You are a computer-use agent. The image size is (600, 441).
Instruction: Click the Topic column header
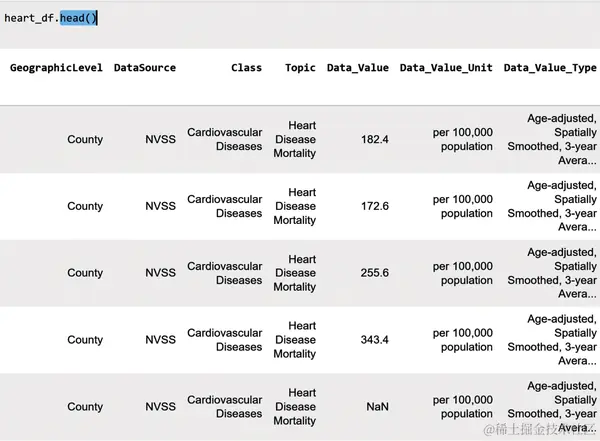tap(300, 68)
